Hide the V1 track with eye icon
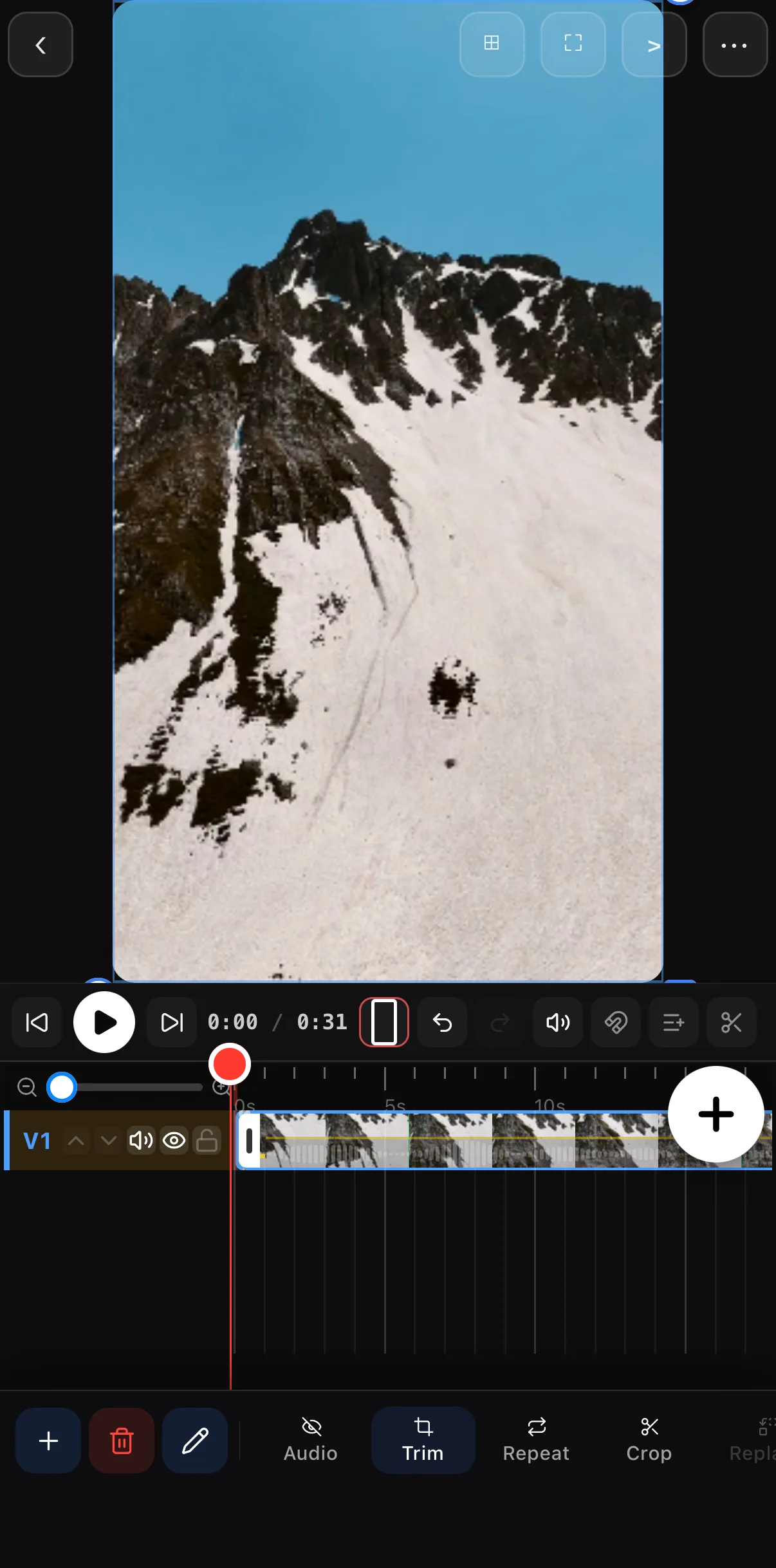The width and height of the screenshot is (776, 1568). click(x=174, y=1141)
